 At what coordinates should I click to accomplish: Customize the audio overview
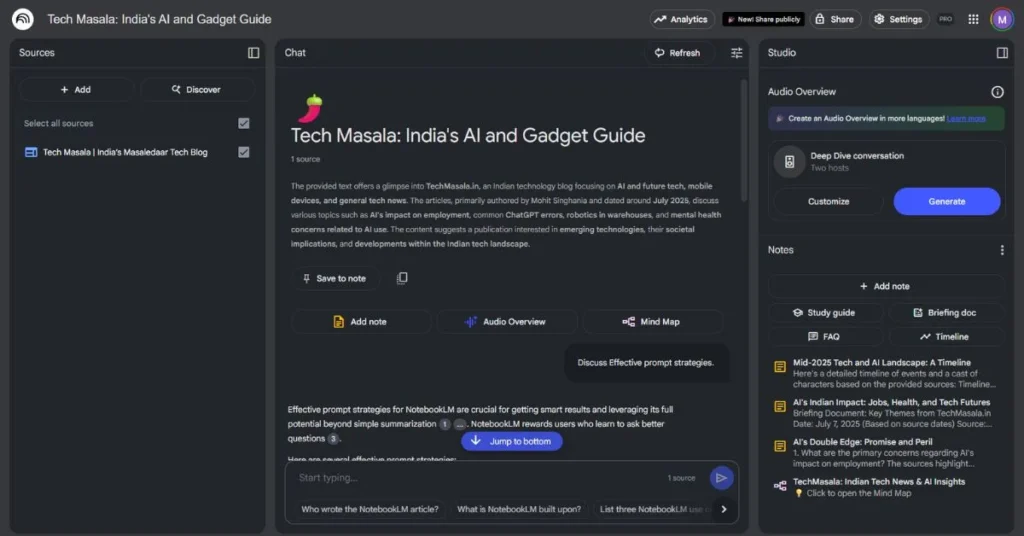point(828,202)
